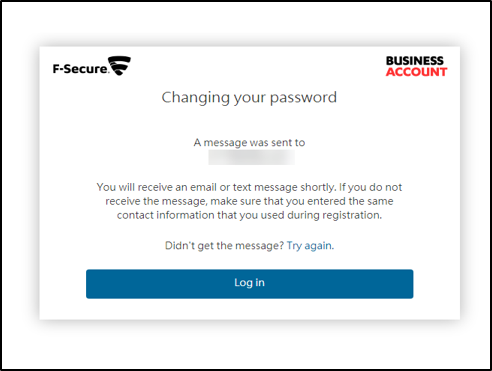Viewport: 492px width, 371px height.
Task: Click the red ACCOUNT label
Action: [416, 72]
